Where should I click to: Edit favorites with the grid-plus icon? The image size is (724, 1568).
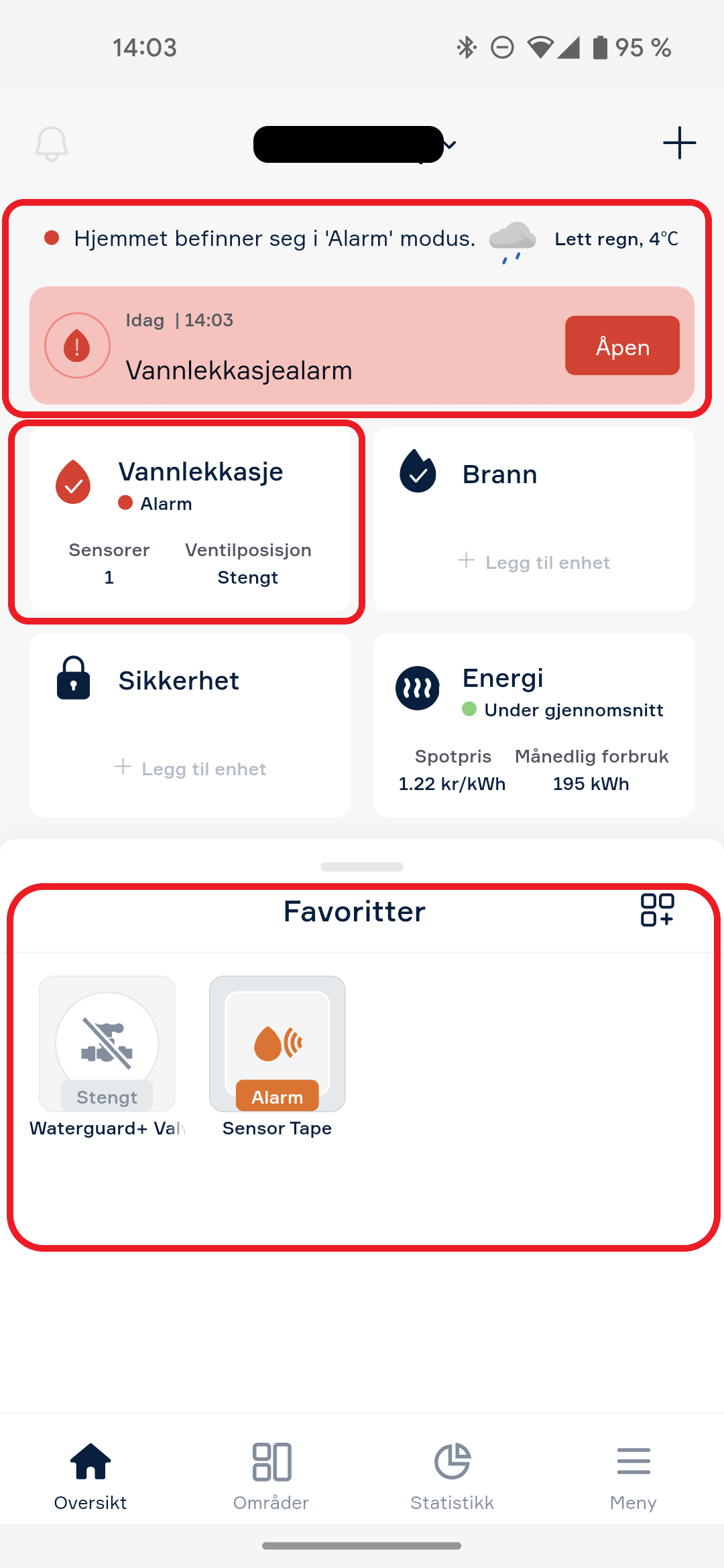[x=657, y=910]
